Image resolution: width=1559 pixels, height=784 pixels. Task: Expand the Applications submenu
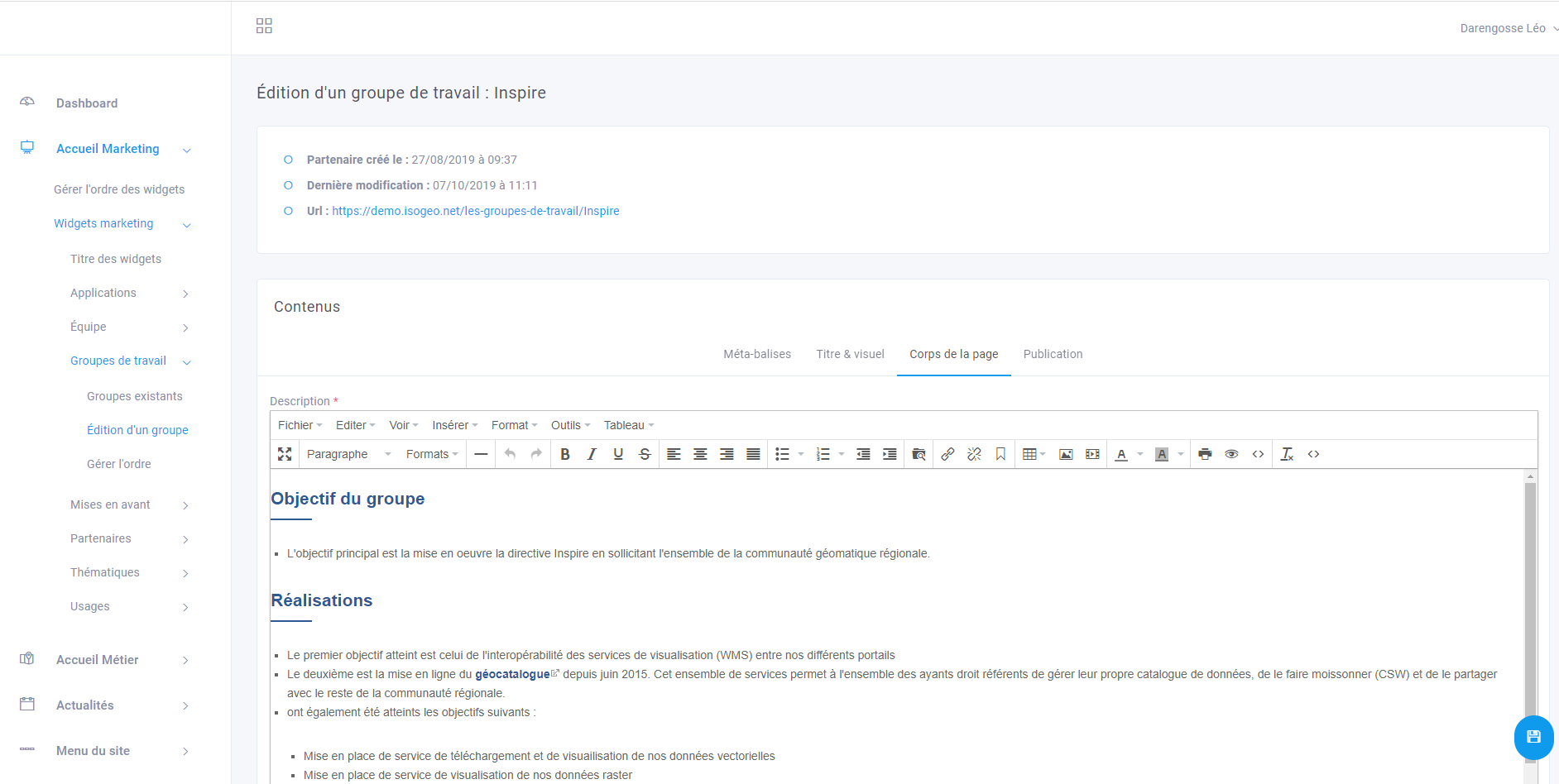tap(130, 293)
